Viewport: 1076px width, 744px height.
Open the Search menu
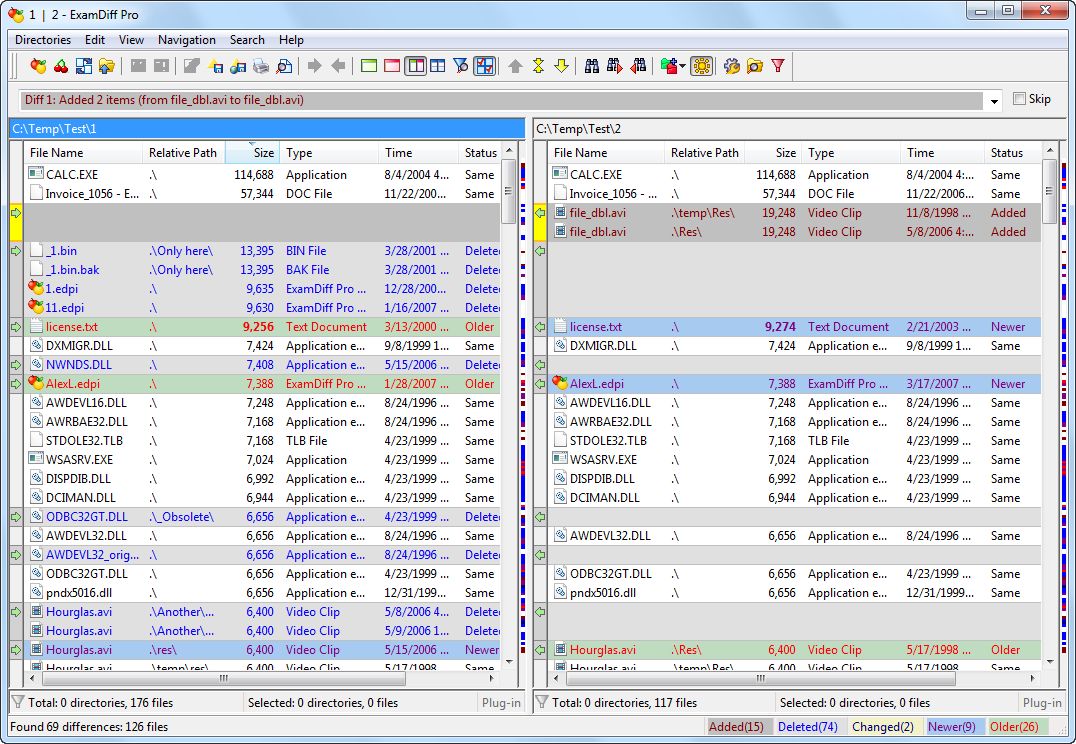click(247, 40)
